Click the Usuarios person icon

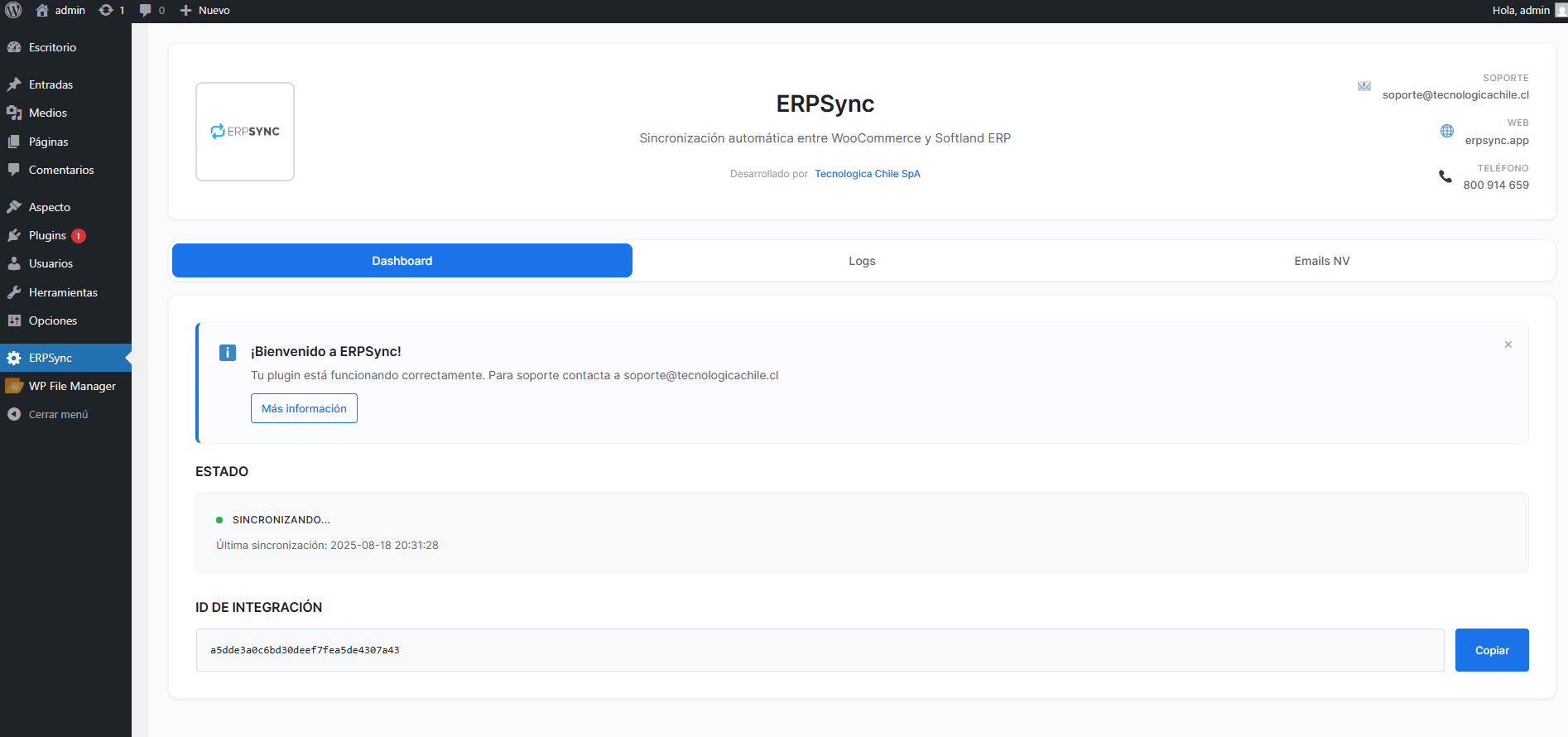click(14, 263)
